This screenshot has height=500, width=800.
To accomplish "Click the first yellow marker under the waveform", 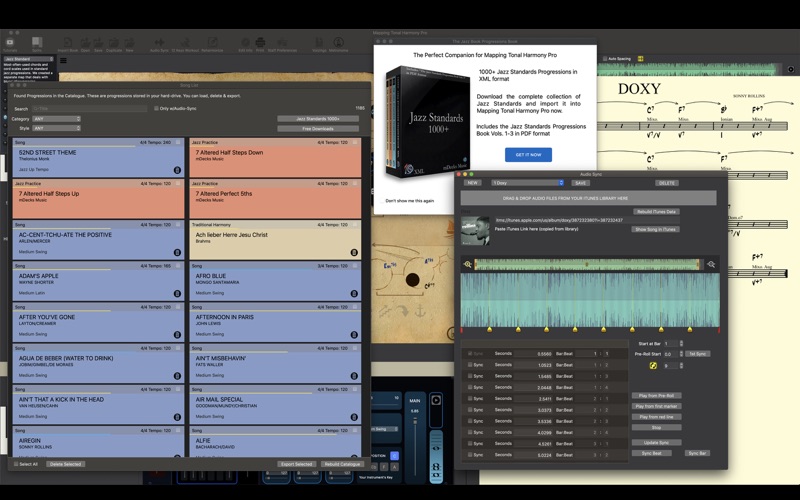I will (490, 330).
